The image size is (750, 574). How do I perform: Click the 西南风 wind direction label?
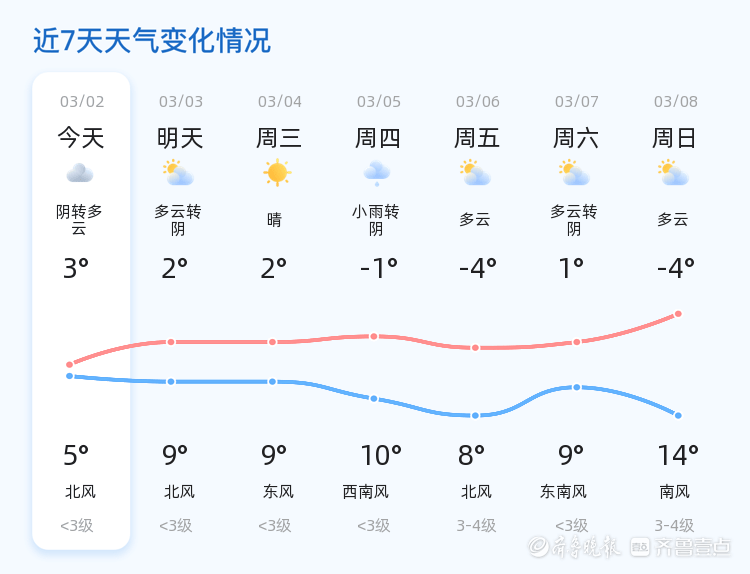366,491
